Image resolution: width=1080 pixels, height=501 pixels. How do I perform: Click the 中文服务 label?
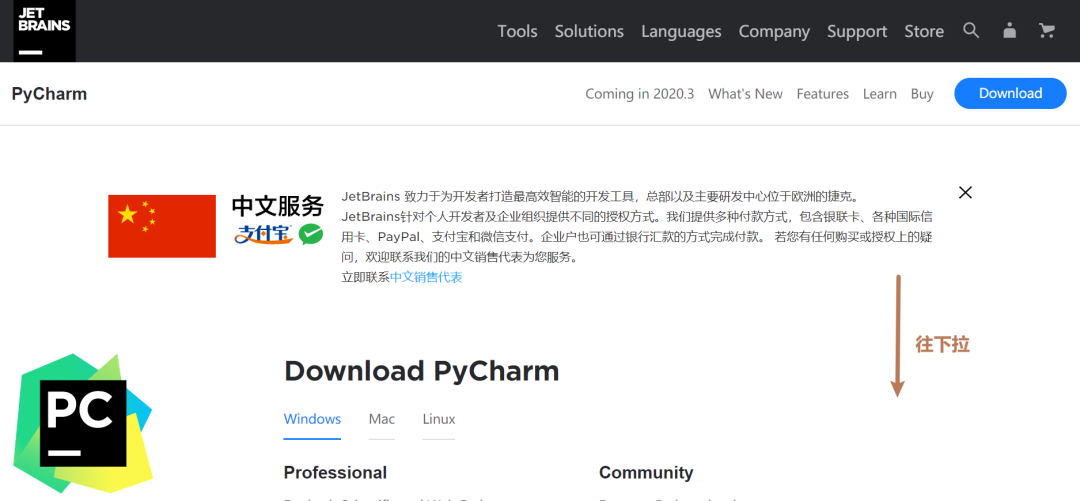(x=278, y=205)
